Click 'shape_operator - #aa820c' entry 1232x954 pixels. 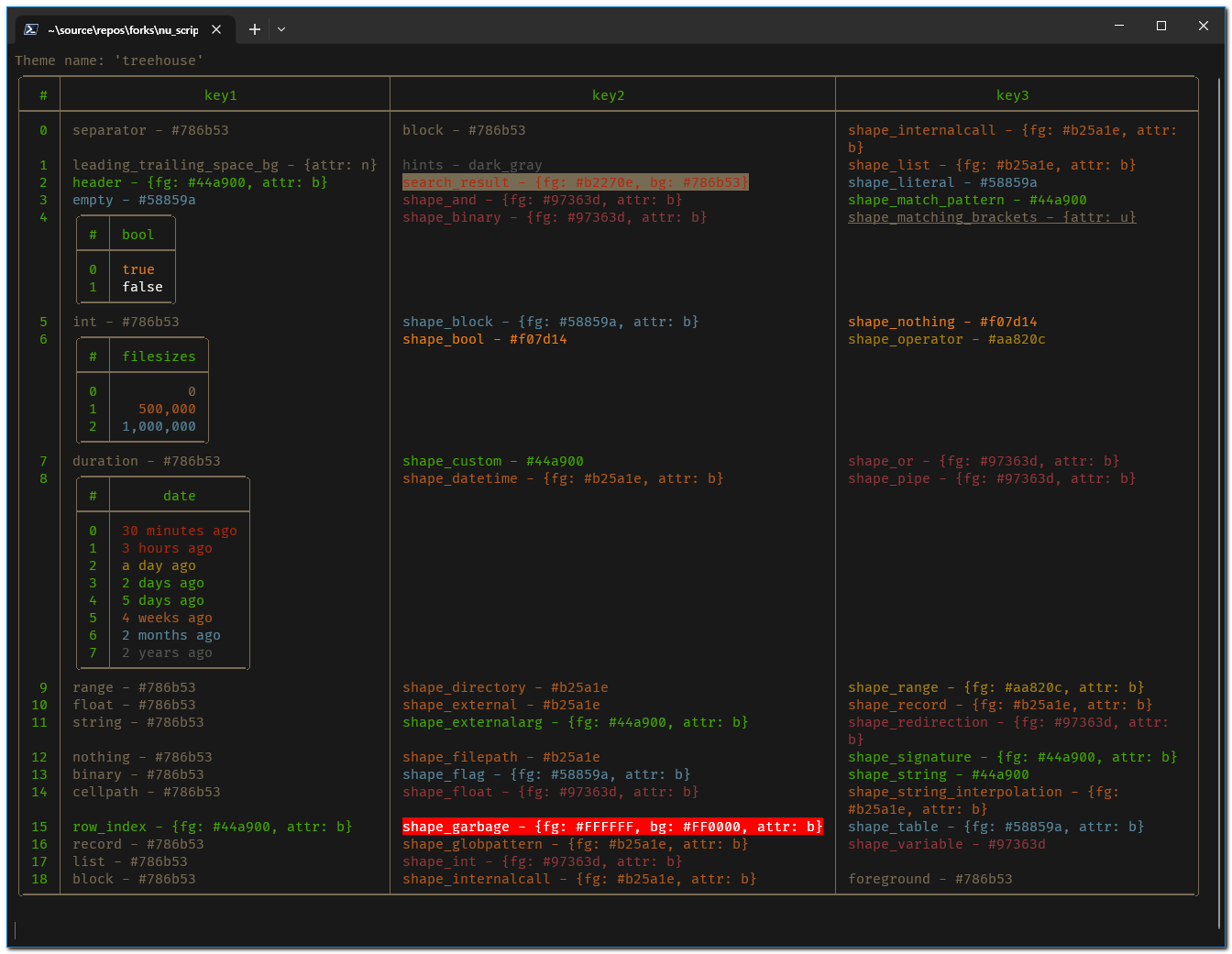[x=947, y=339]
